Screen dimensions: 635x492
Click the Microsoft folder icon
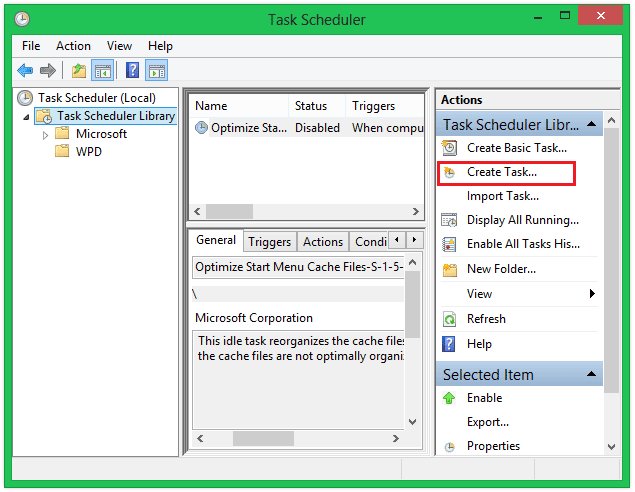[x=62, y=133]
